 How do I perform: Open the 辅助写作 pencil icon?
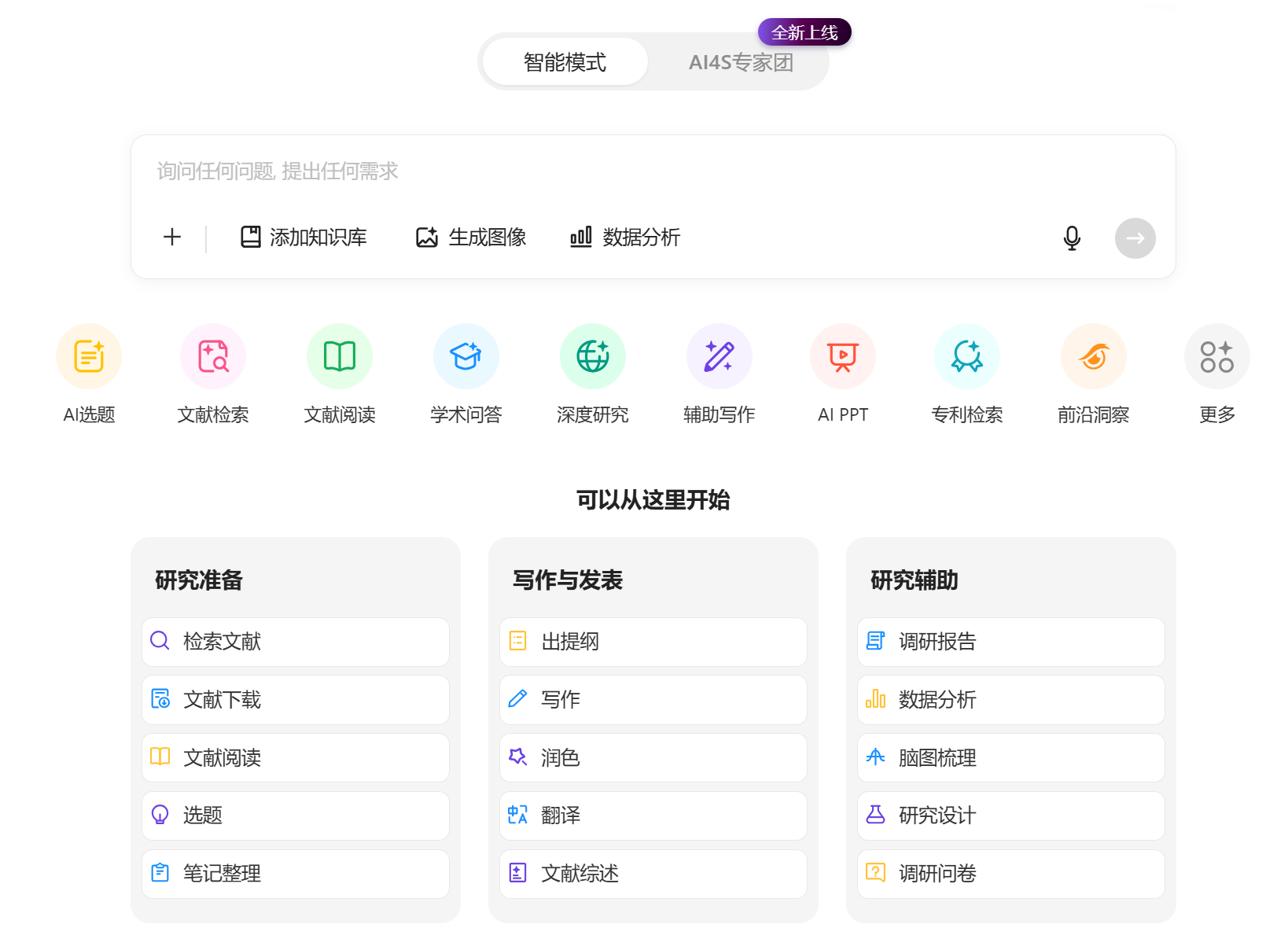coord(719,356)
